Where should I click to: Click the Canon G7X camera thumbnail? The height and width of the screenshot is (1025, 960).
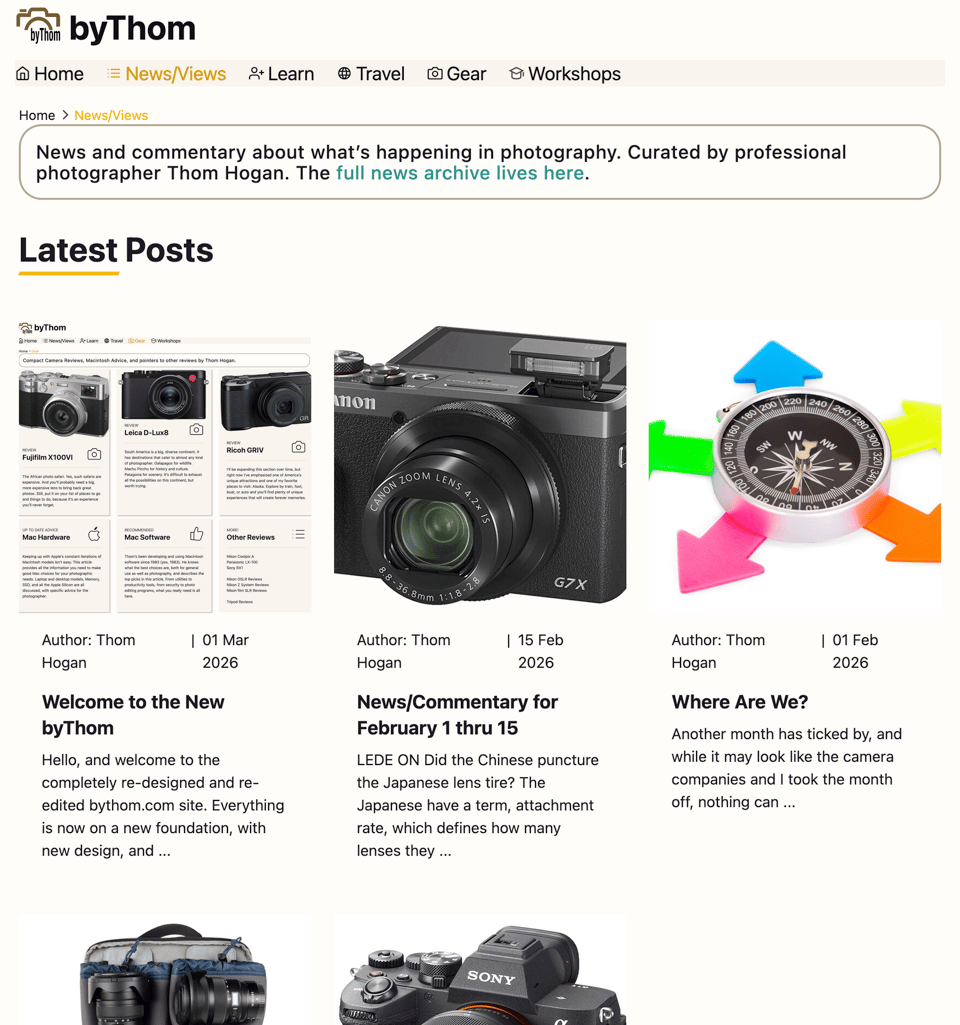click(x=480, y=467)
